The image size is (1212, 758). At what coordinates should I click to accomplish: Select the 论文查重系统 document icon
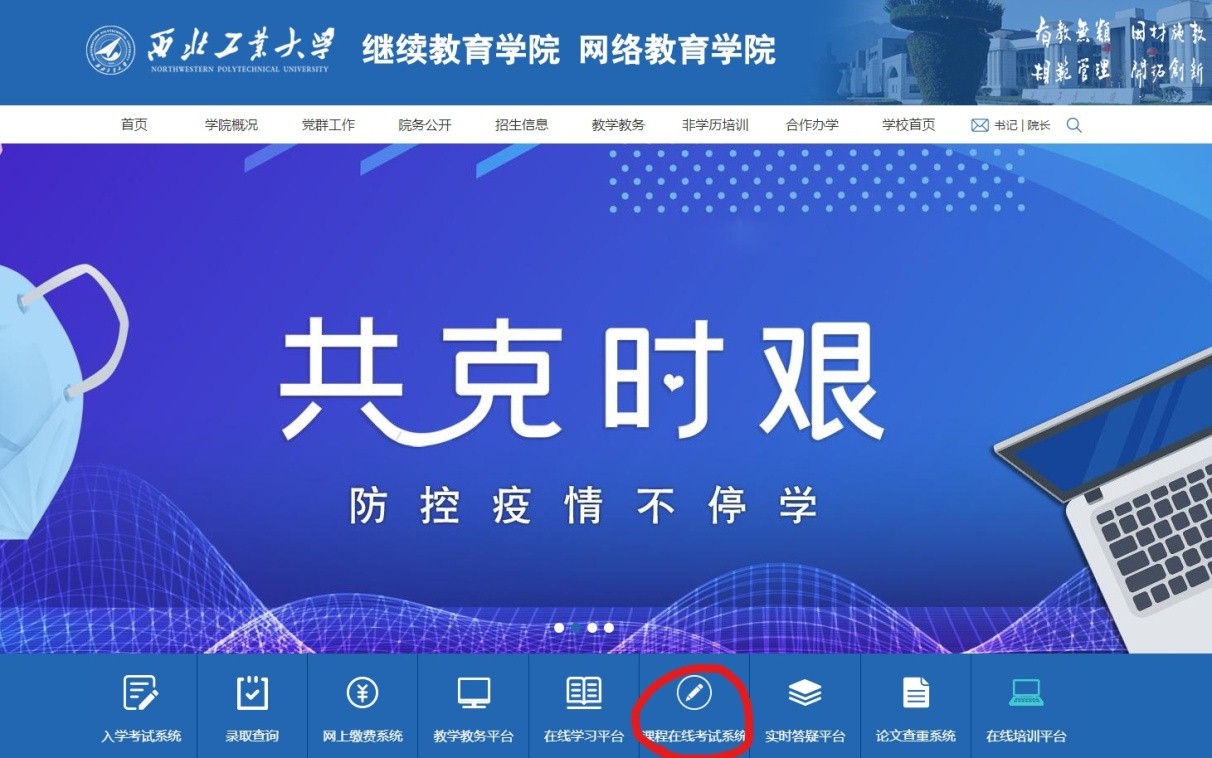[916, 690]
